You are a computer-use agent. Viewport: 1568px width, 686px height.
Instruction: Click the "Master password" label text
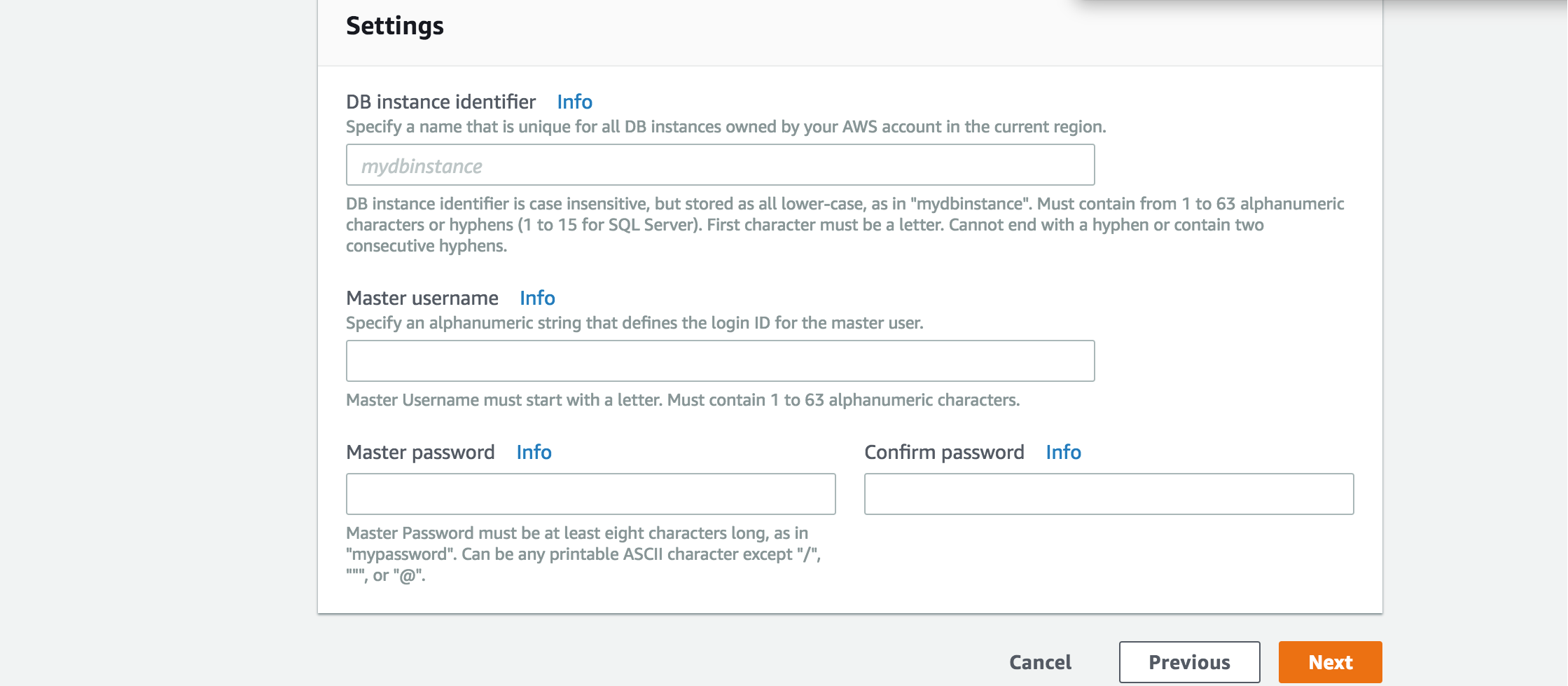point(420,453)
